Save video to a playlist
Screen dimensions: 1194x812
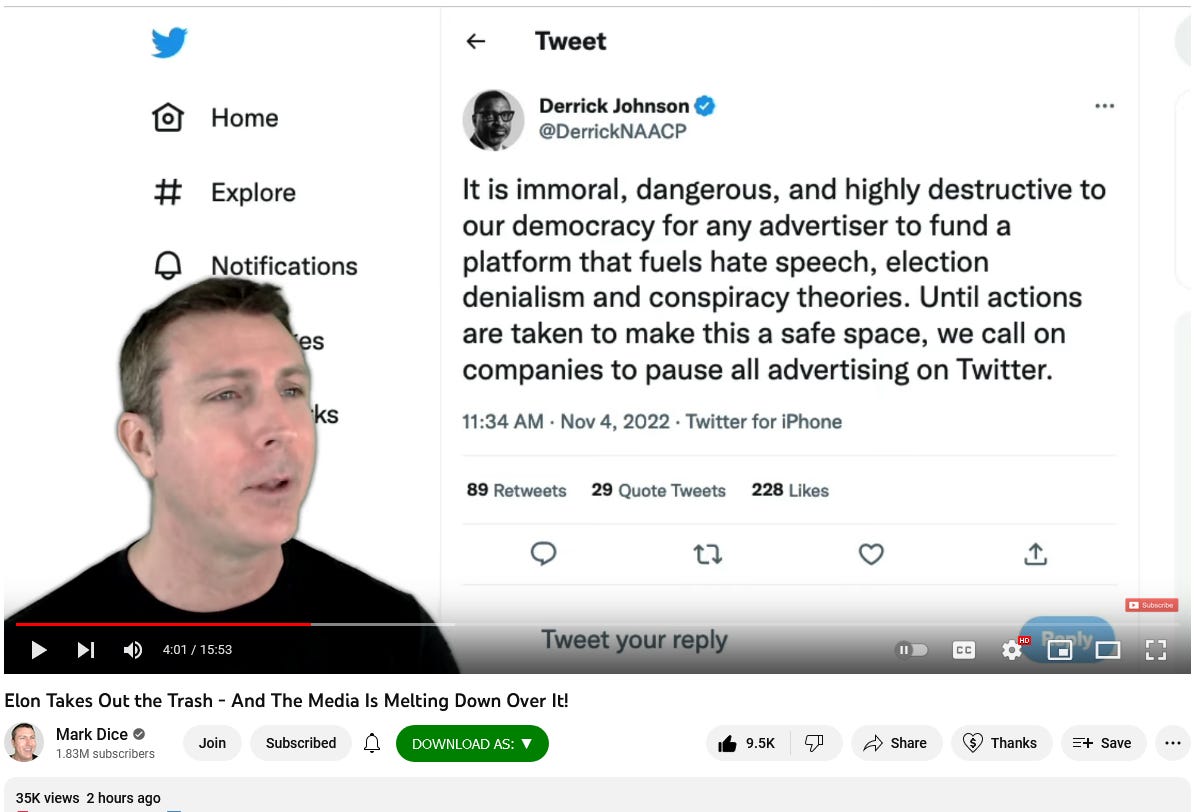1103,743
